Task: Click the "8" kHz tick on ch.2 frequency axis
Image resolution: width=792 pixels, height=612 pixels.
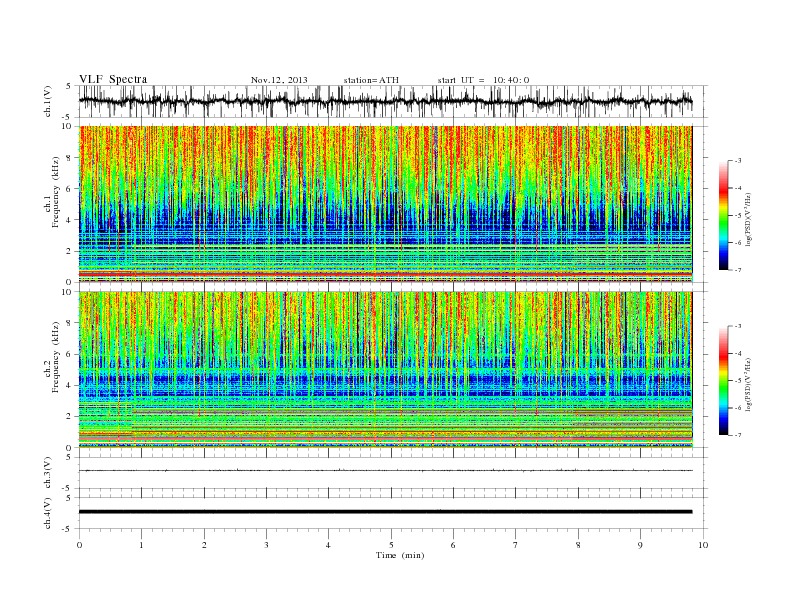Action: 70,323
